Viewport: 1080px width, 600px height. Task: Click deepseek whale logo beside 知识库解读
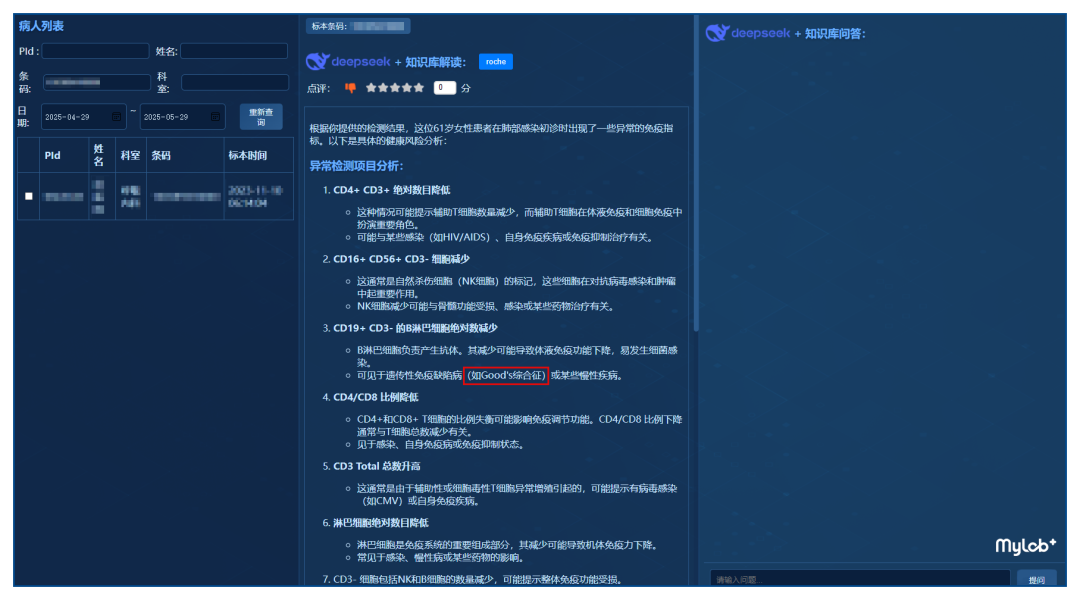pyautogui.click(x=318, y=61)
